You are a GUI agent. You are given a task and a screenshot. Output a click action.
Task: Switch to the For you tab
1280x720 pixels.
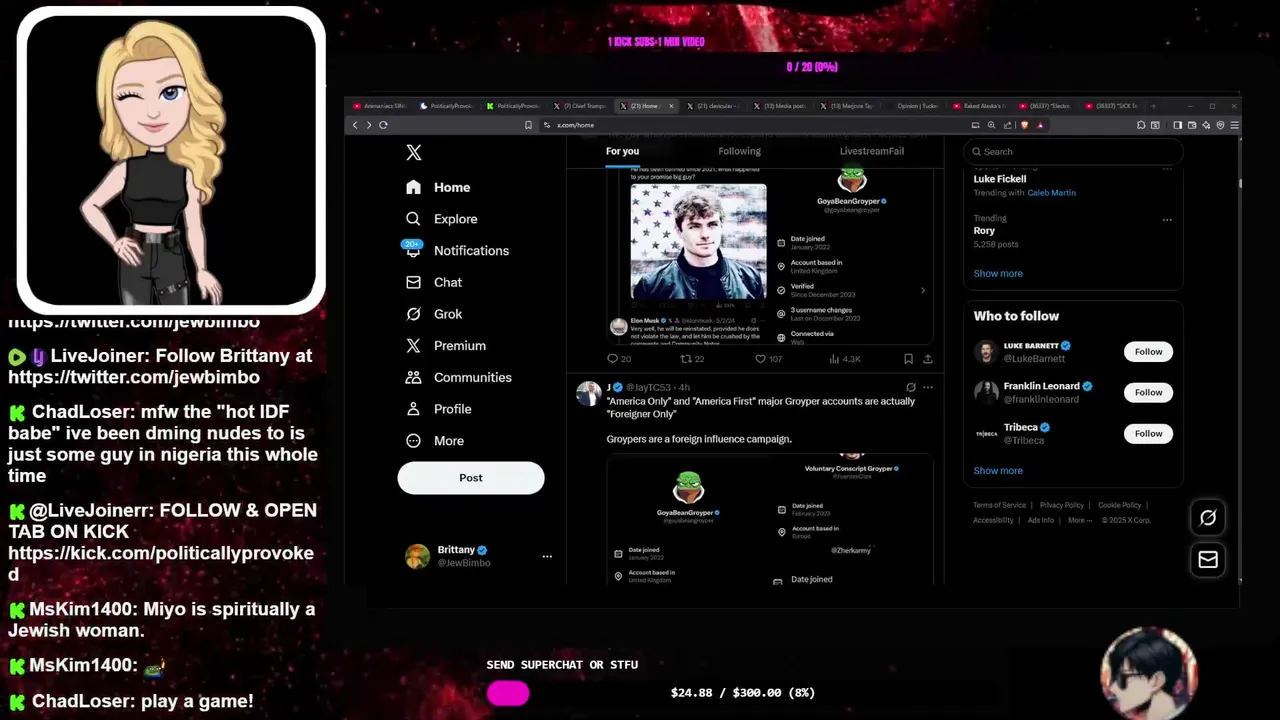[x=622, y=151]
